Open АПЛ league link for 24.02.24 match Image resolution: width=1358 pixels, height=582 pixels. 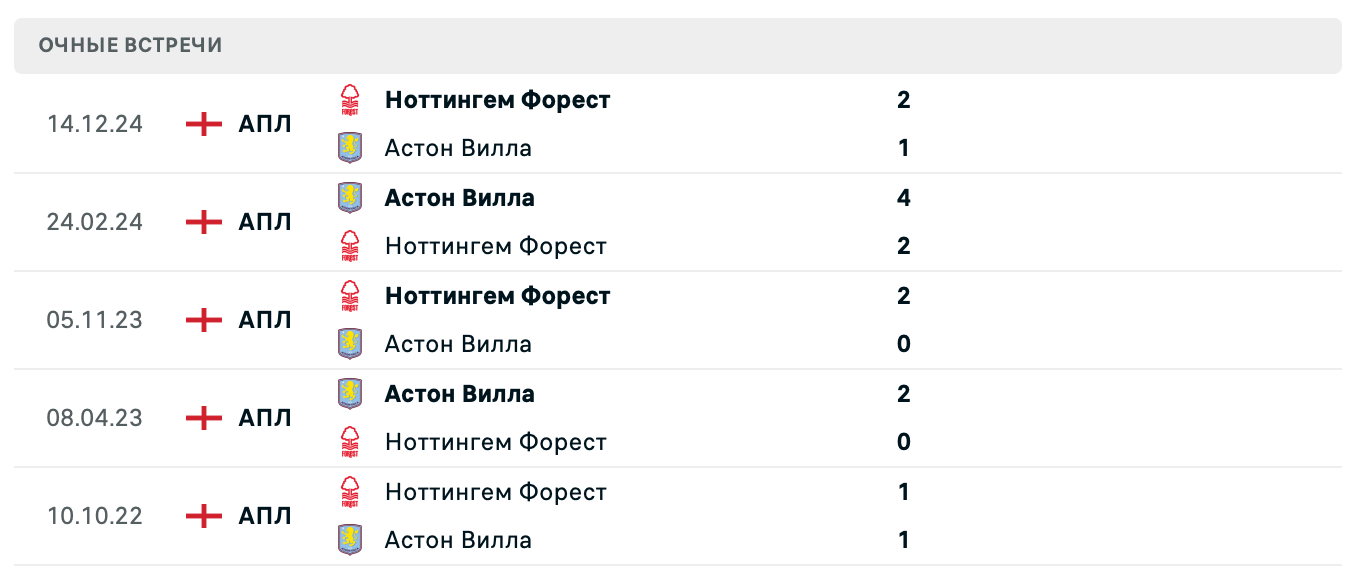[265, 222]
